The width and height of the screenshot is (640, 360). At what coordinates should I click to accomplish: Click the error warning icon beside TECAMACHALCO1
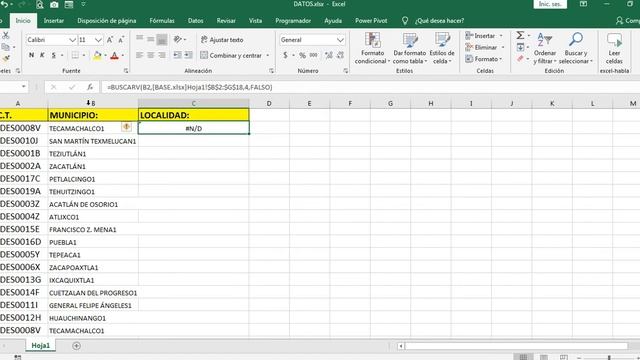click(x=127, y=127)
